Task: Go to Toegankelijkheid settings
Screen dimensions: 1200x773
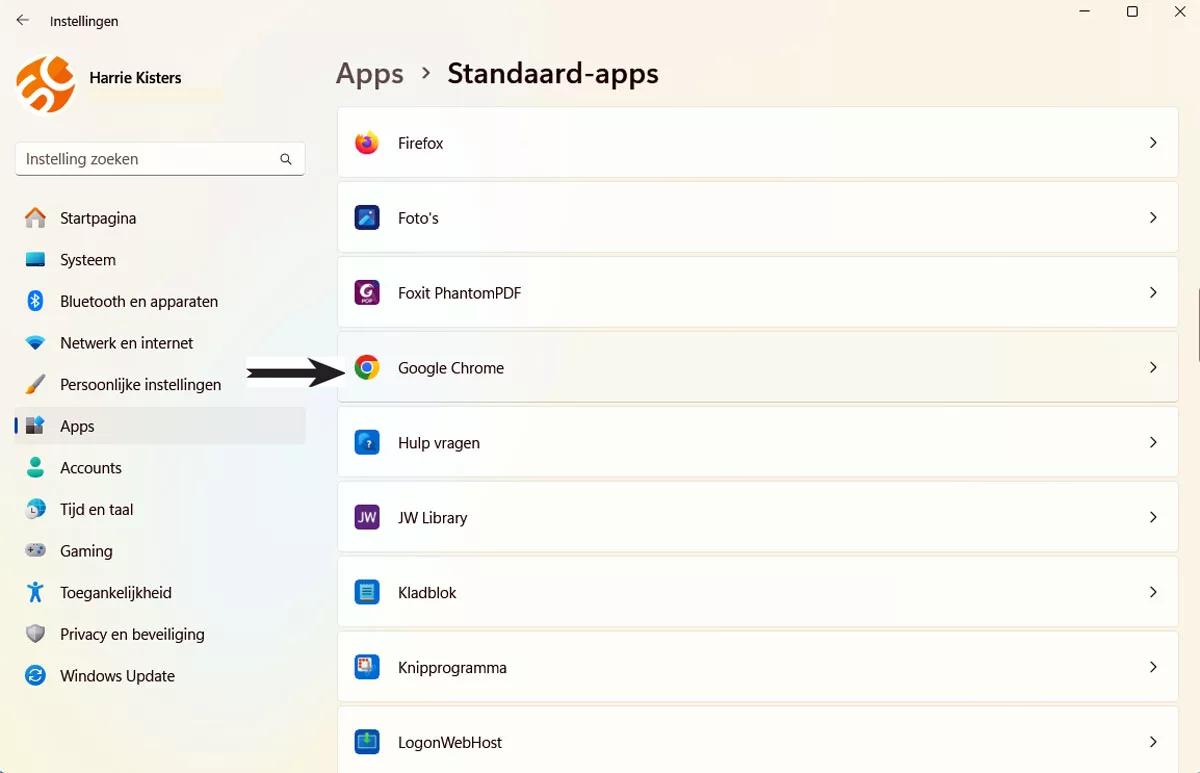Action: tap(116, 593)
